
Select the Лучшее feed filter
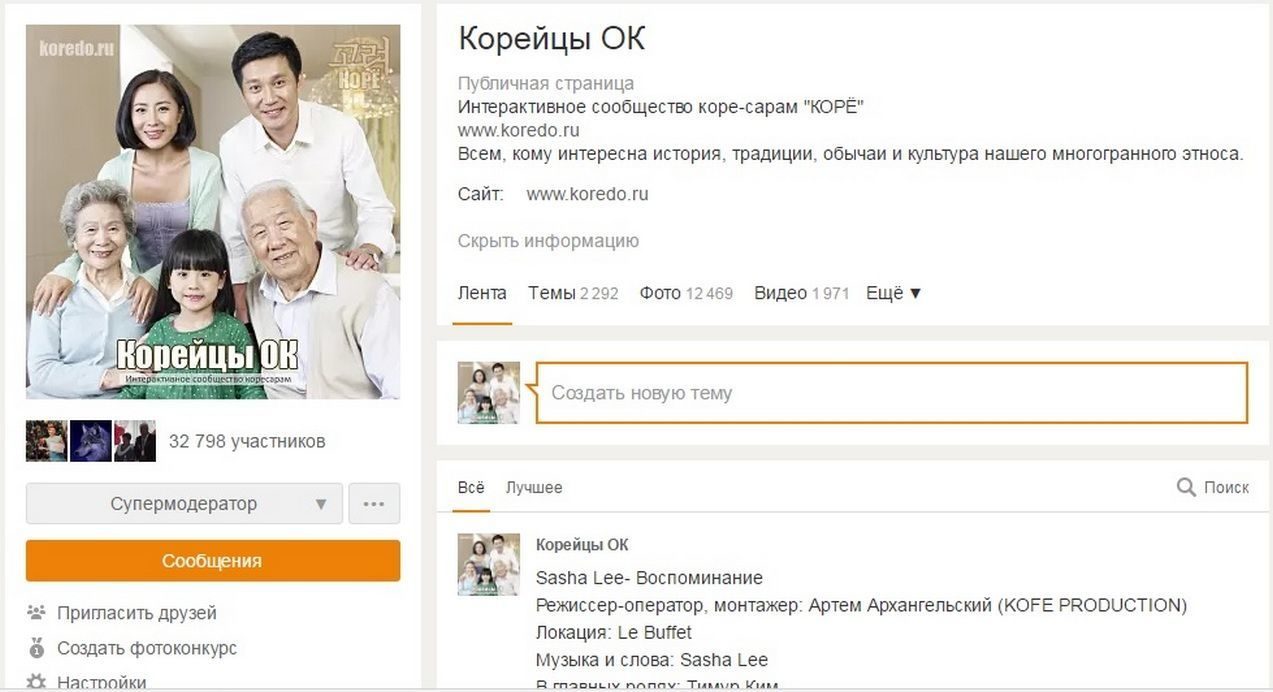(x=534, y=487)
